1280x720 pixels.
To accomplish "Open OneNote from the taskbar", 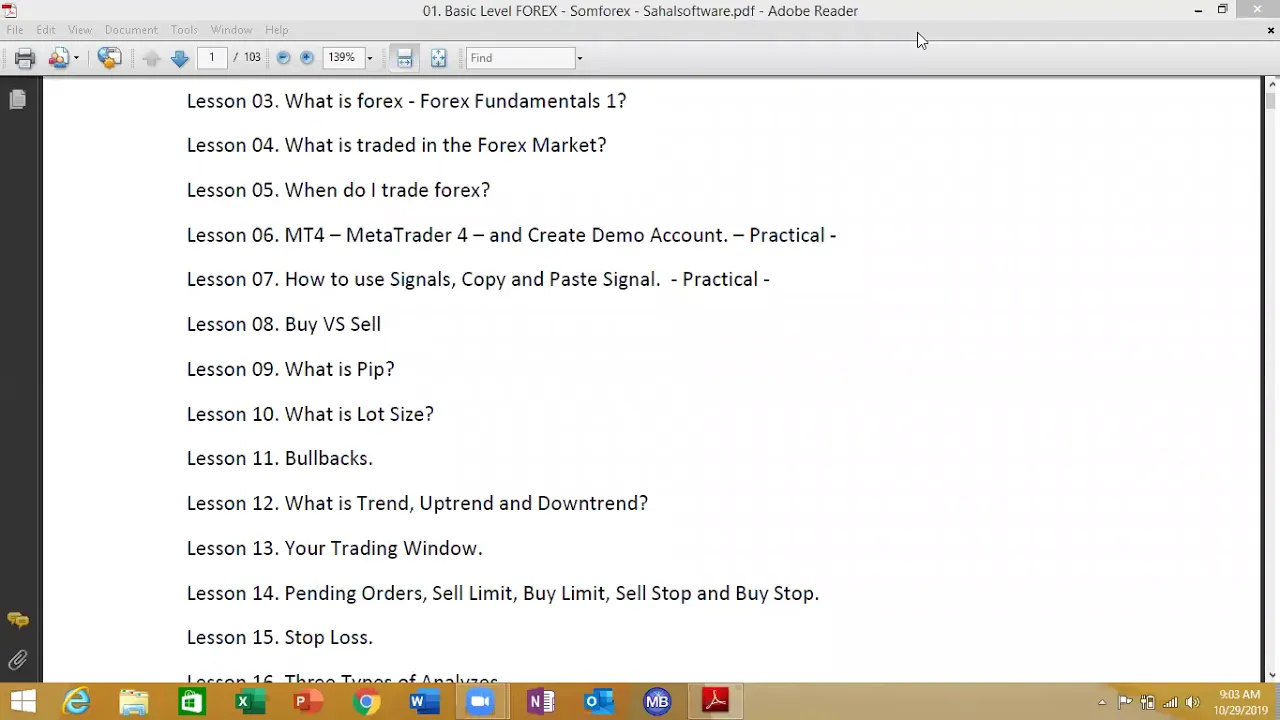I will click(x=540, y=702).
